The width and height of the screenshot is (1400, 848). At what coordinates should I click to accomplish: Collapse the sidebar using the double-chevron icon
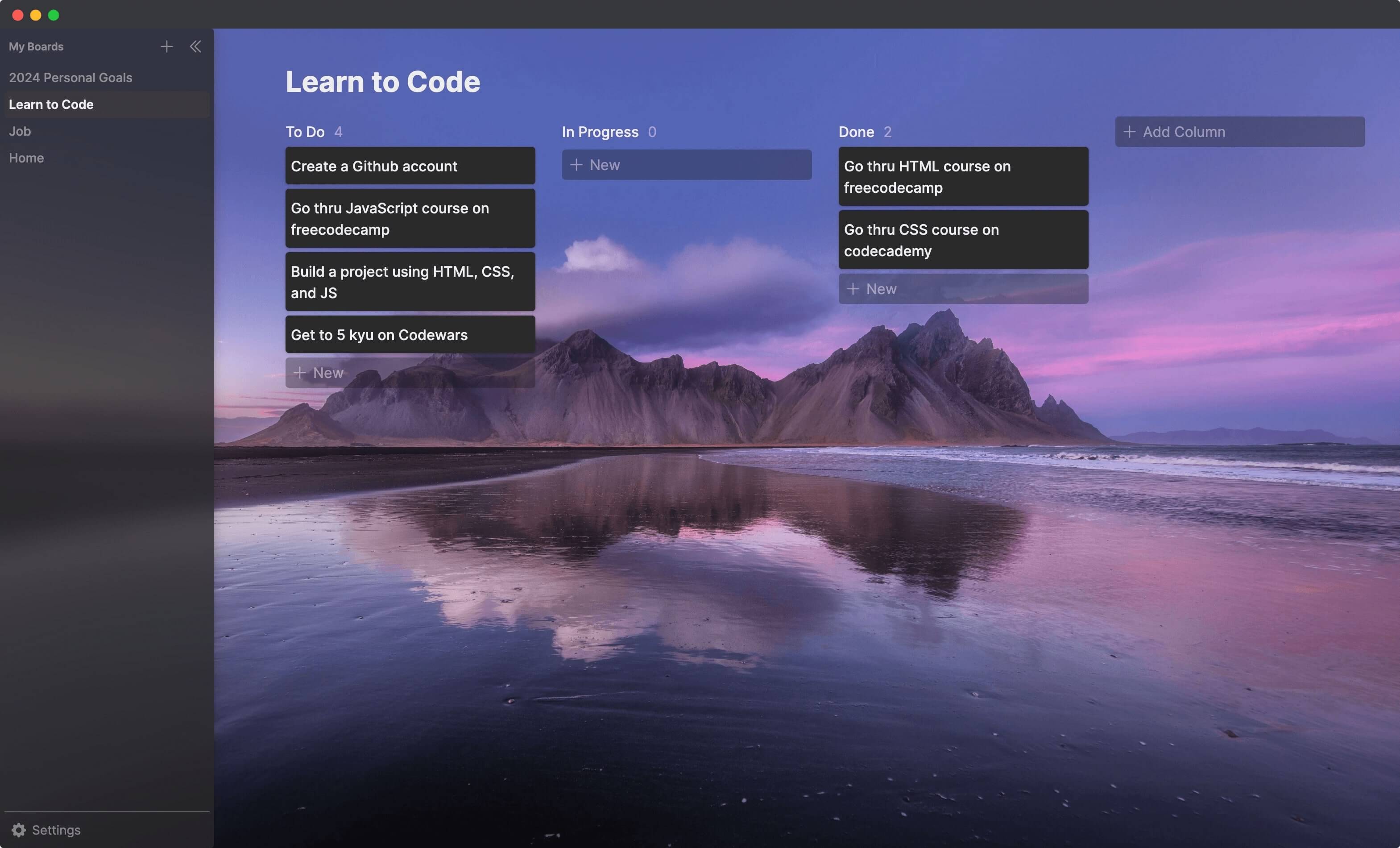point(195,46)
